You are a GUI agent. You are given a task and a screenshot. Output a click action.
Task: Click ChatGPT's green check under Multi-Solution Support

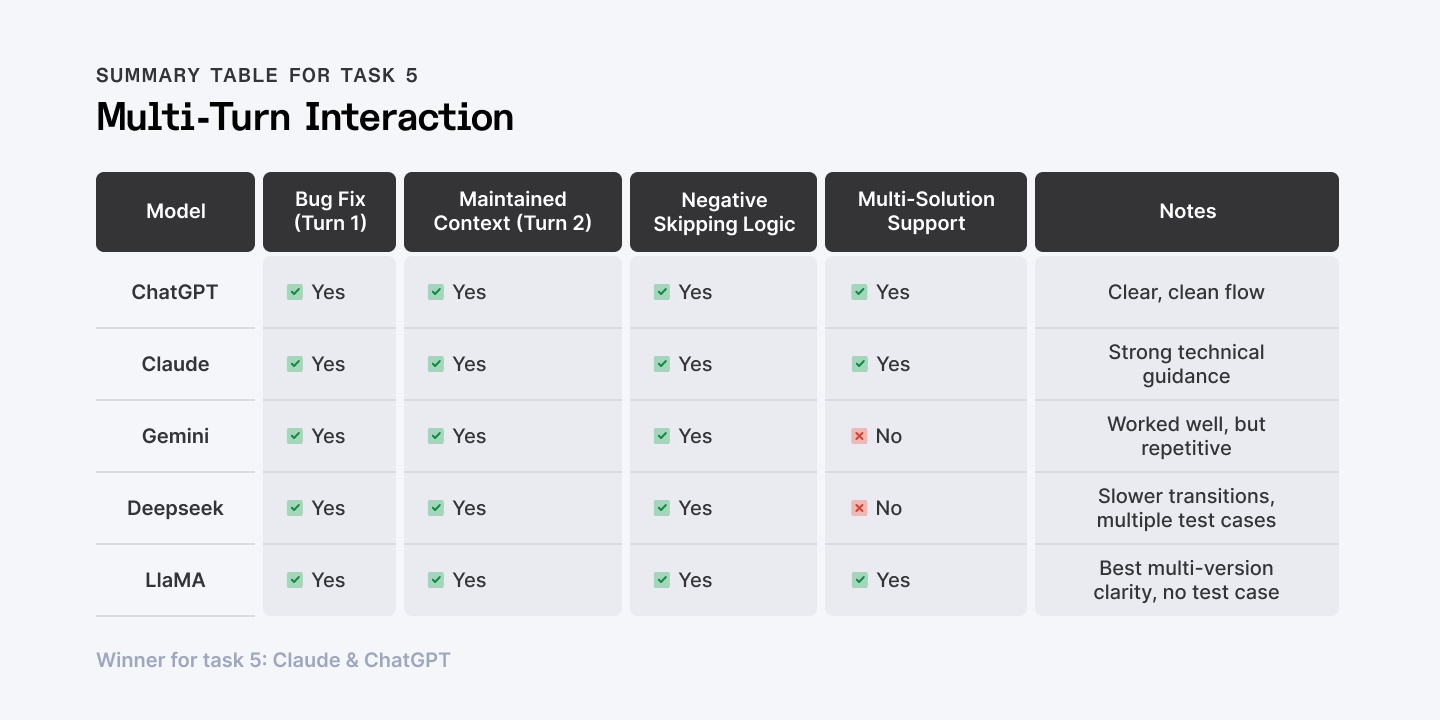coord(860,292)
